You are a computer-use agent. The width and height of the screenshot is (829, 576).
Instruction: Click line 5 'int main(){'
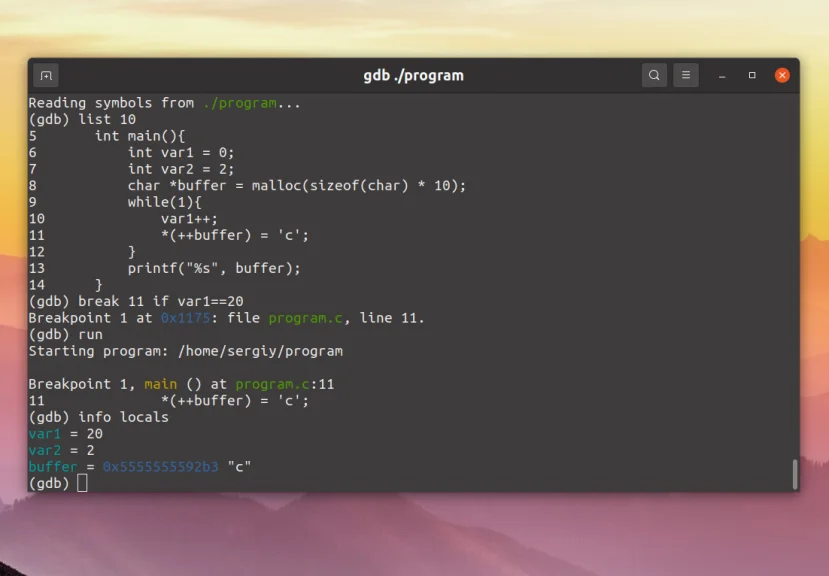[140, 136]
